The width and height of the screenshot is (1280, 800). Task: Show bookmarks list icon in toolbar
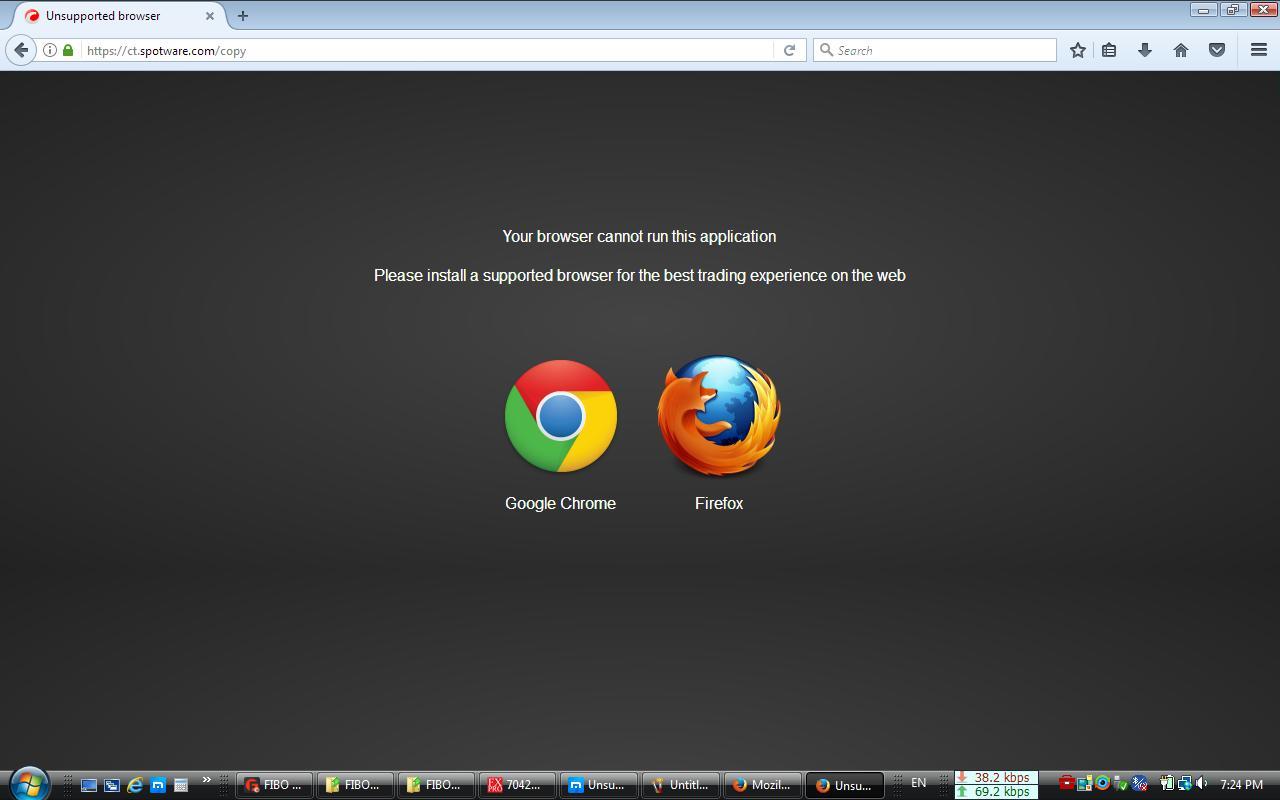(x=1109, y=50)
